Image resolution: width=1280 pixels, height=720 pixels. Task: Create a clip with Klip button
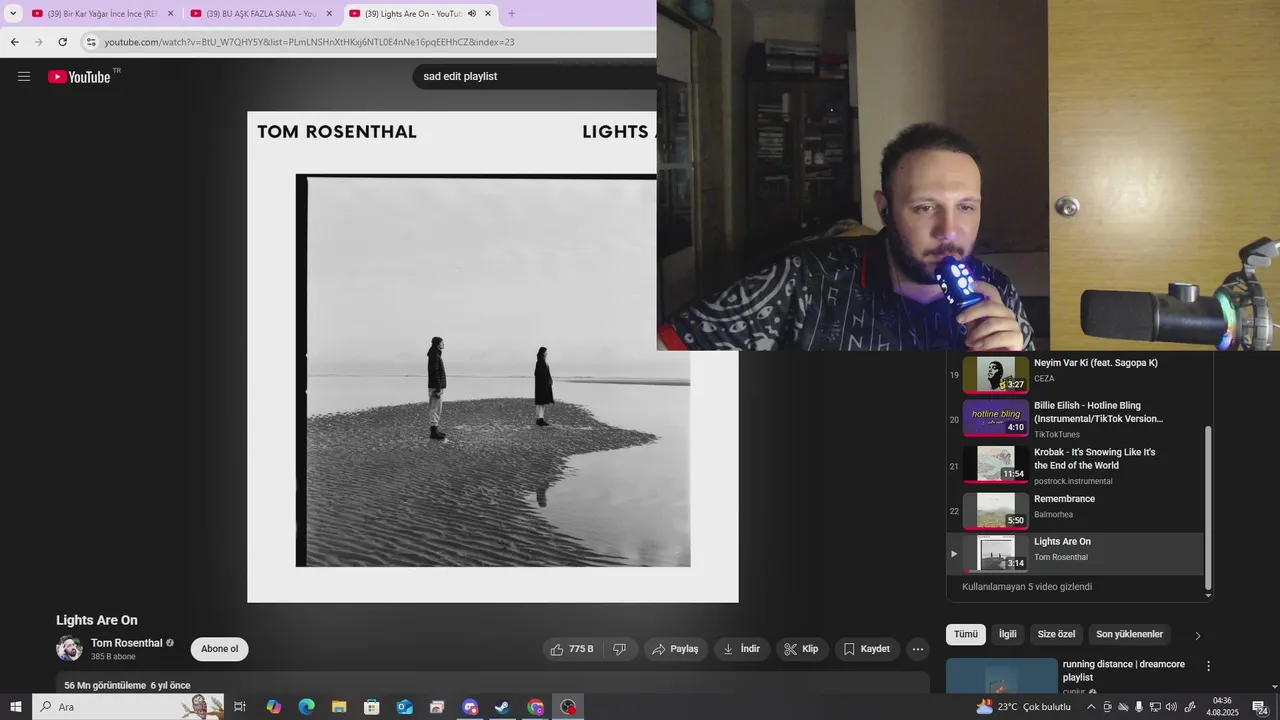801,649
